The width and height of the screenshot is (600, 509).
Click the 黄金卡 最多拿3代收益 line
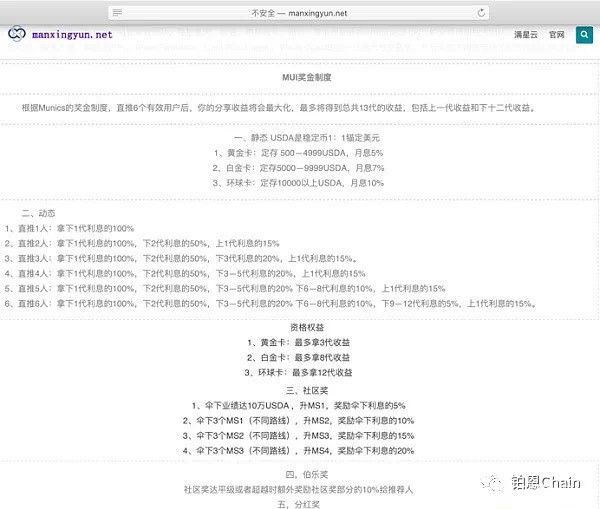pos(298,343)
